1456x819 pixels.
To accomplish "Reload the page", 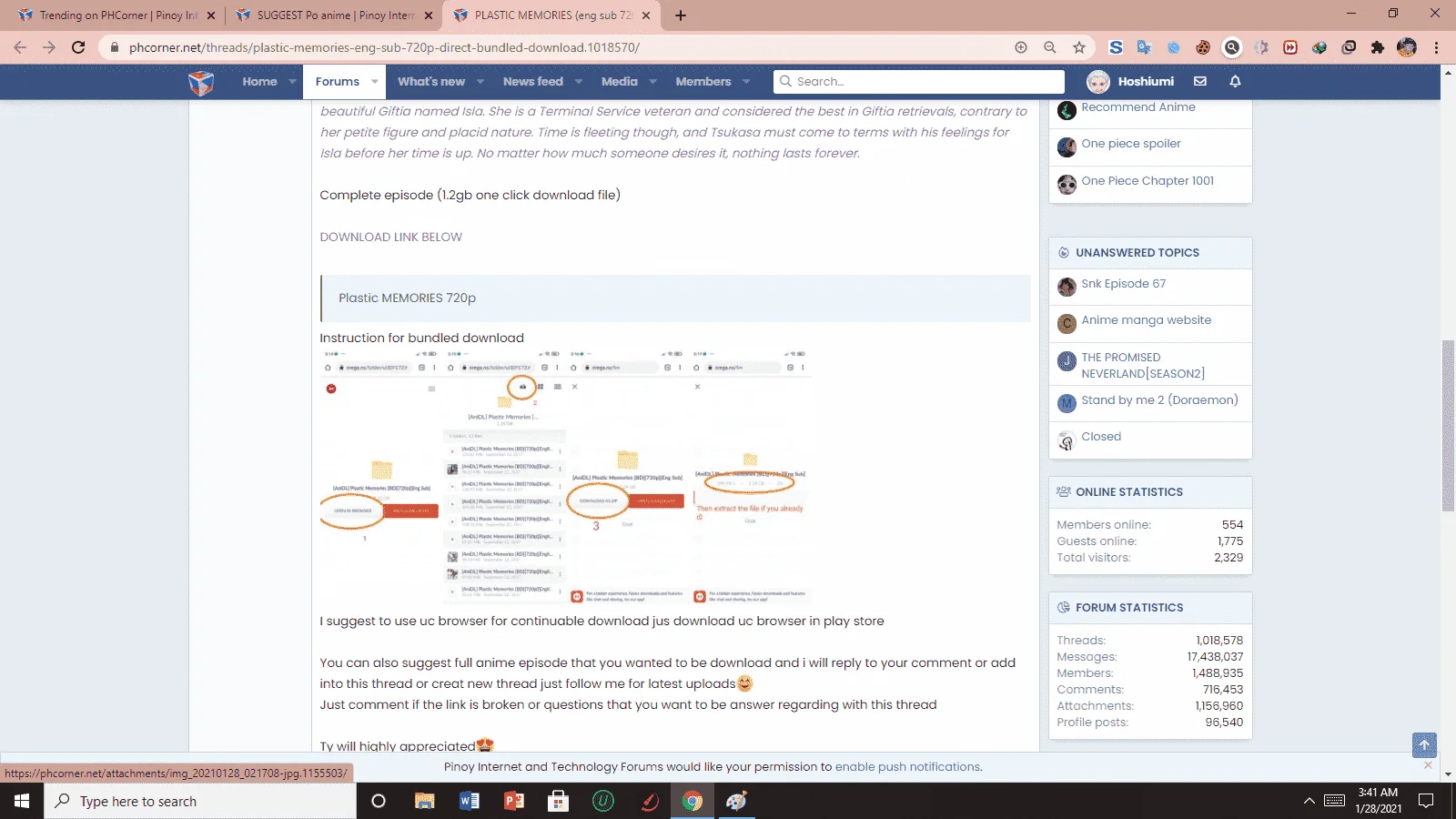I will [x=78, y=47].
